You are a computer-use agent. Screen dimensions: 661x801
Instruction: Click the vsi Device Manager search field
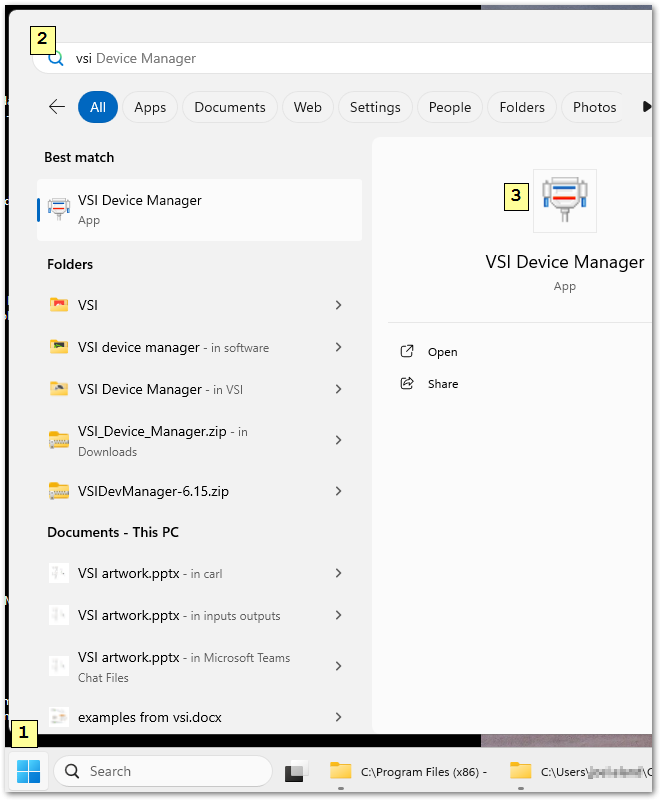[x=342, y=58]
